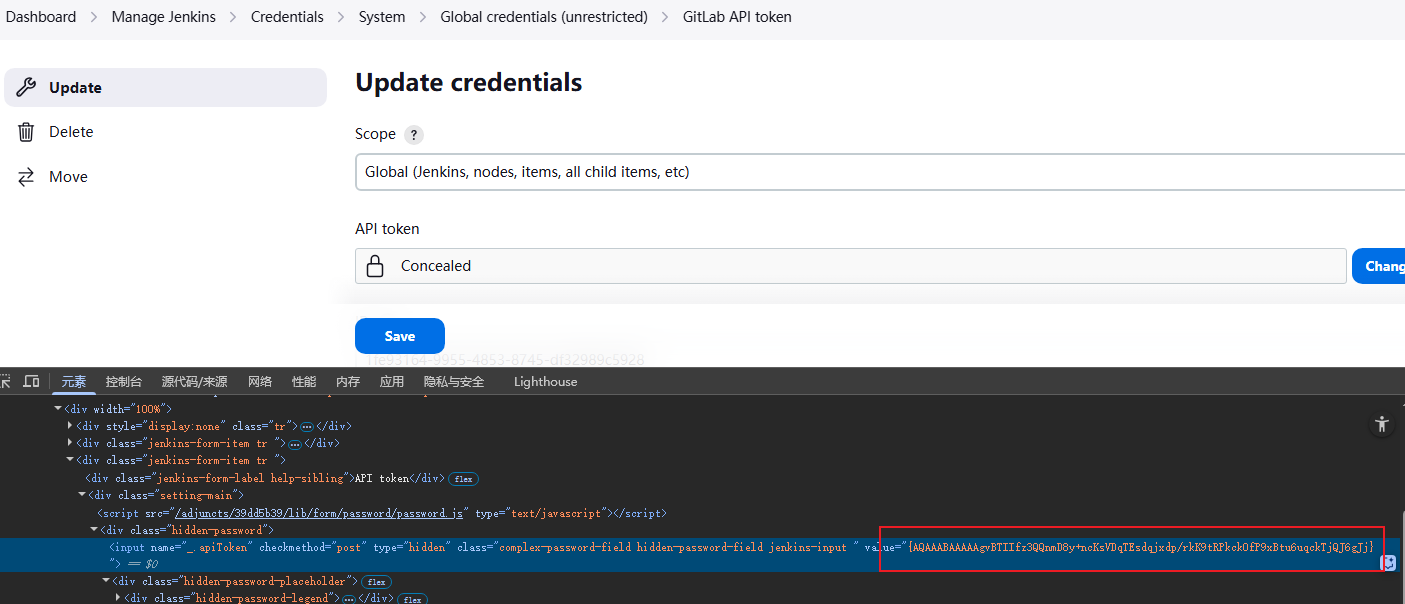This screenshot has height=604, width=1405.
Task: Click the Delete trash icon
Action: pyautogui.click(x=27, y=132)
